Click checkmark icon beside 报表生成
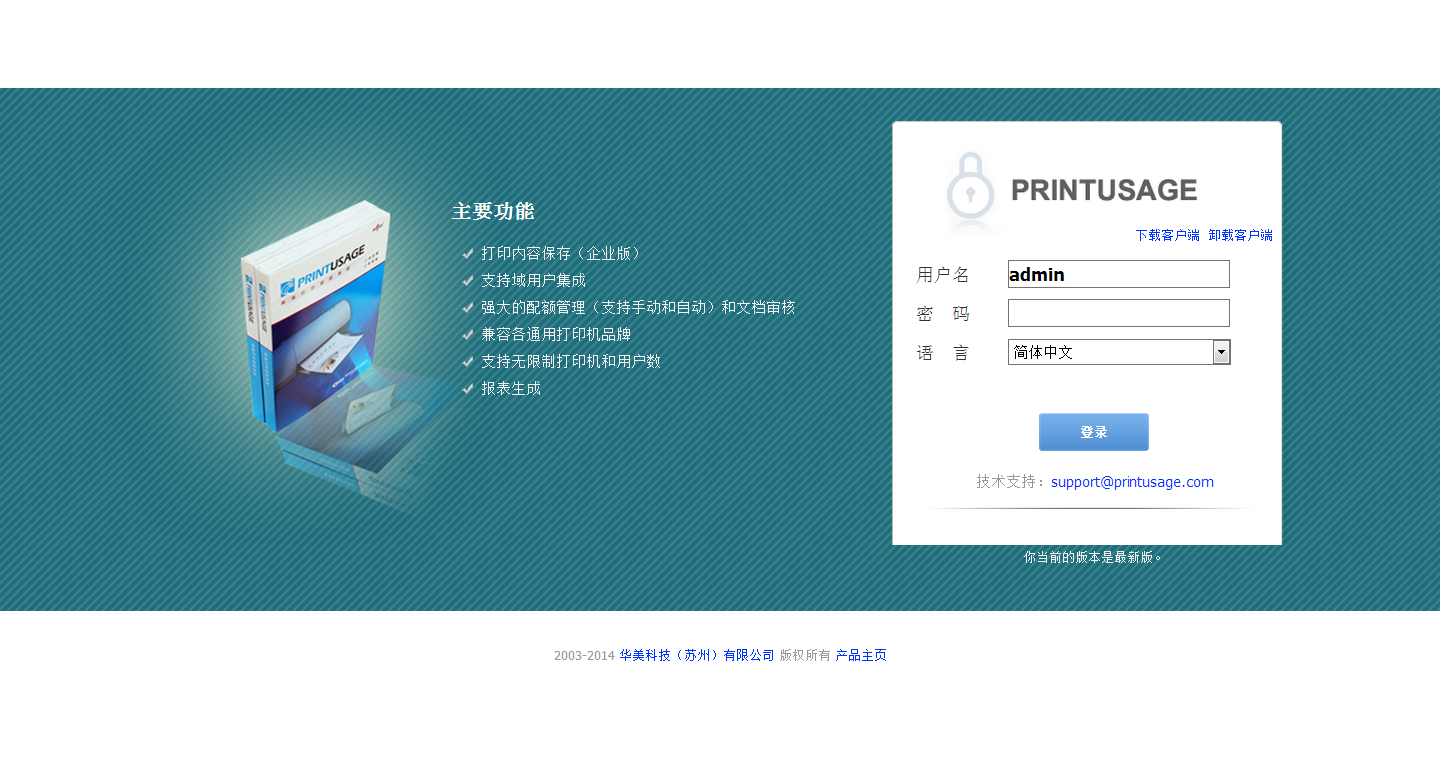1440x775 pixels. pos(467,389)
